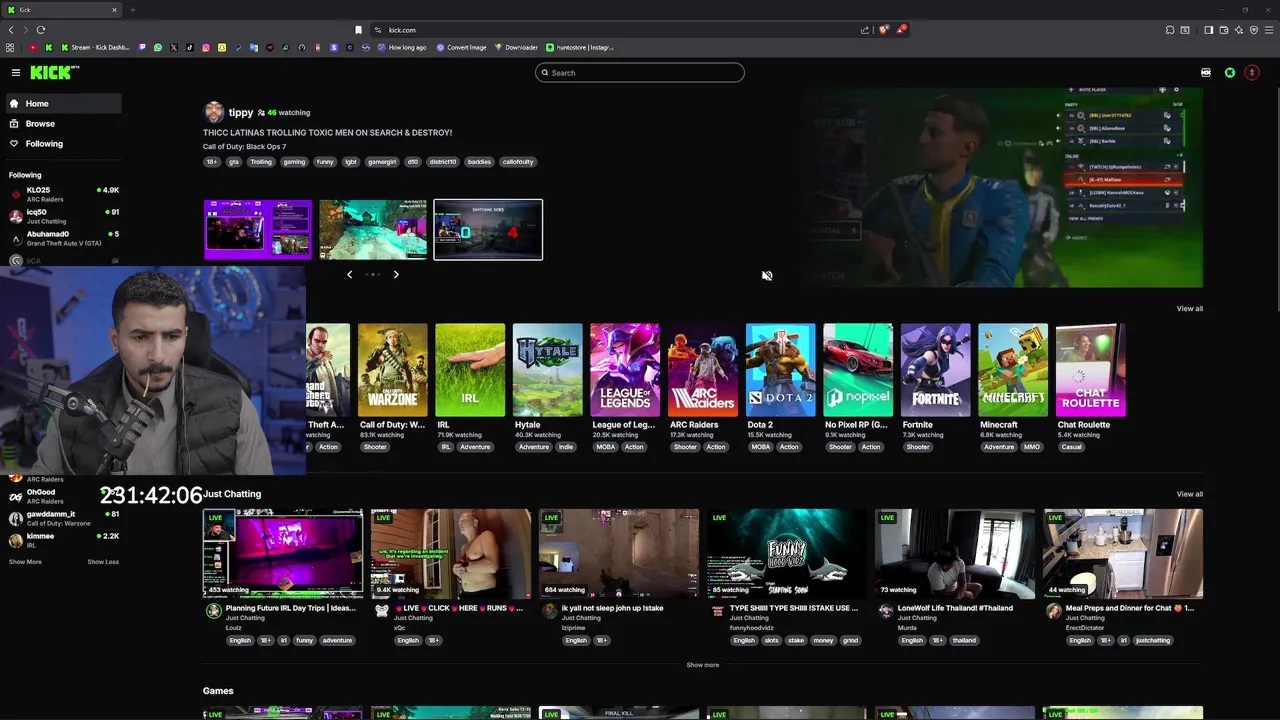Click View all next to the category cards
This screenshot has width=1280, height=720.
pyautogui.click(x=1189, y=309)
